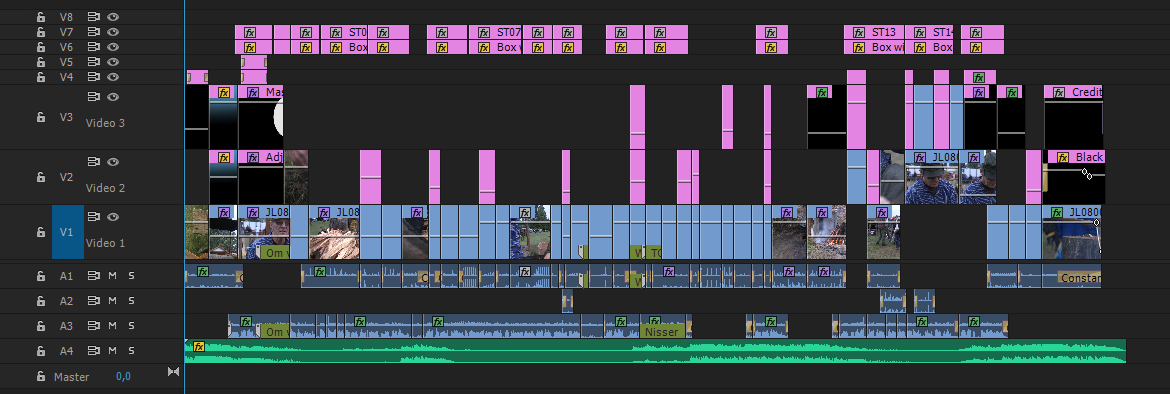Toggle Video 3 track output eye
The height and width of the screenshot is (394, 1170).
(x=113, y=97)
